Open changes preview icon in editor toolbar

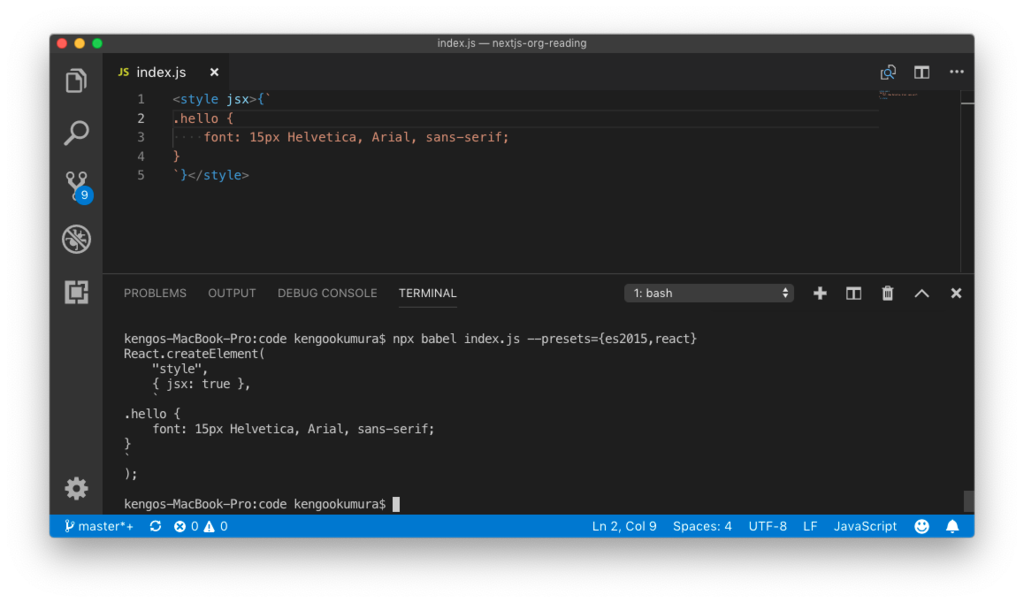point(888,73)
